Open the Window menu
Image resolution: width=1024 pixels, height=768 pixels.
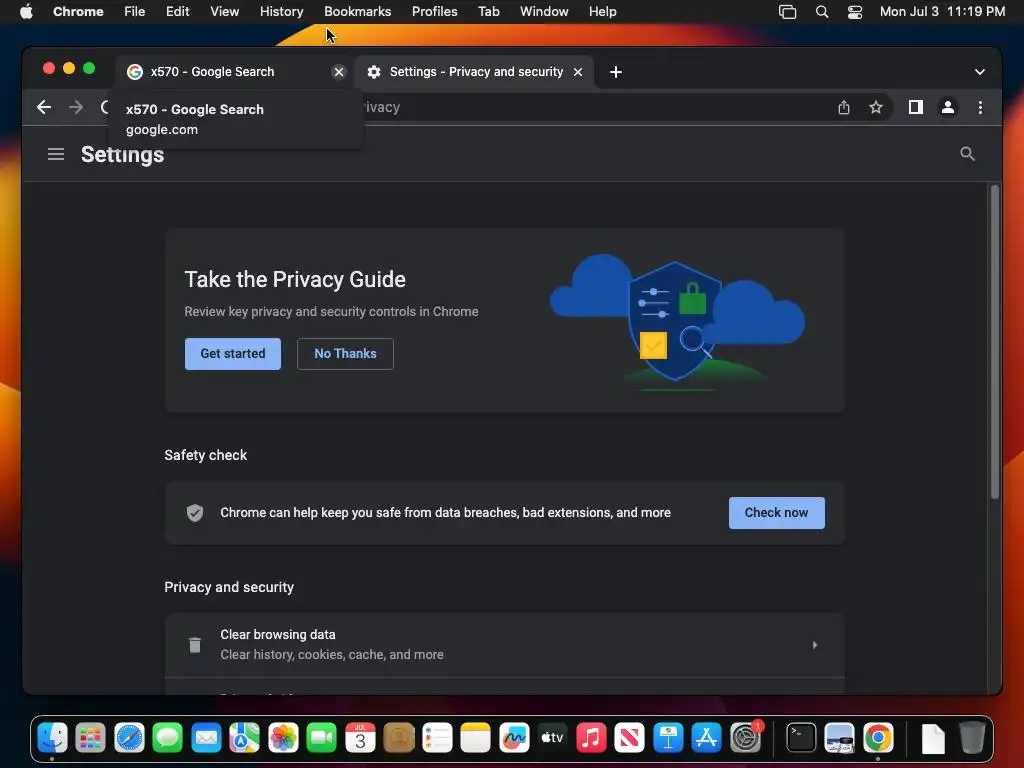544,12
